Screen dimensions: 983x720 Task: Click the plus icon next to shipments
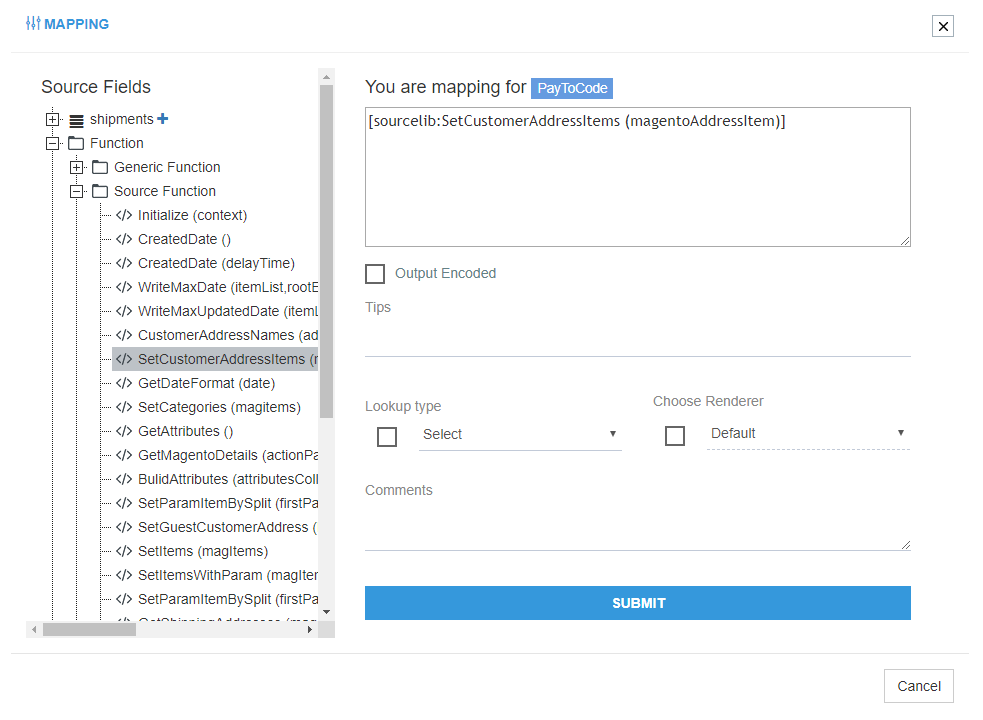click(x=163, y=119)
